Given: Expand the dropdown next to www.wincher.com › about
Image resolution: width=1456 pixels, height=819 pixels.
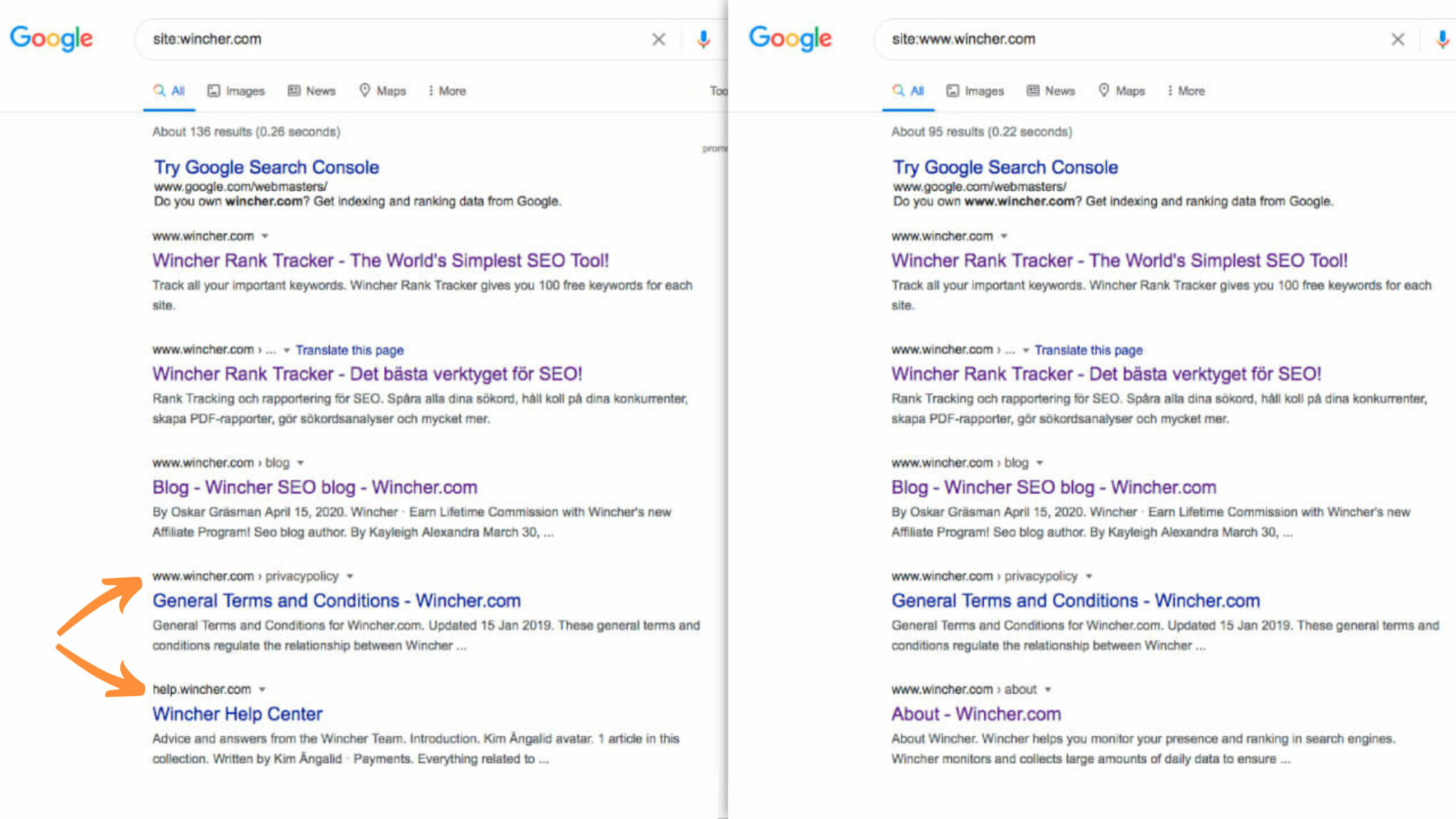Looking at the screenshot, I should click(x=1046, y=688).
